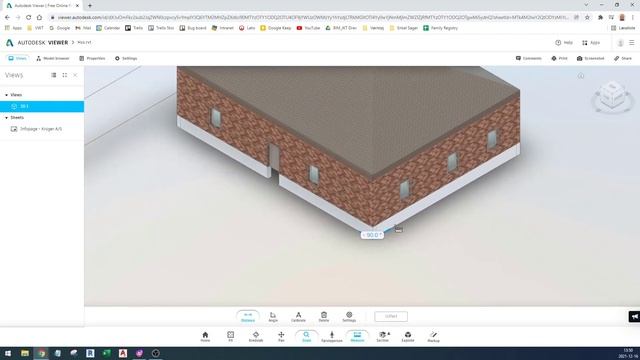
Task: Open the browser extensions icon
Action: click(600, 17)
